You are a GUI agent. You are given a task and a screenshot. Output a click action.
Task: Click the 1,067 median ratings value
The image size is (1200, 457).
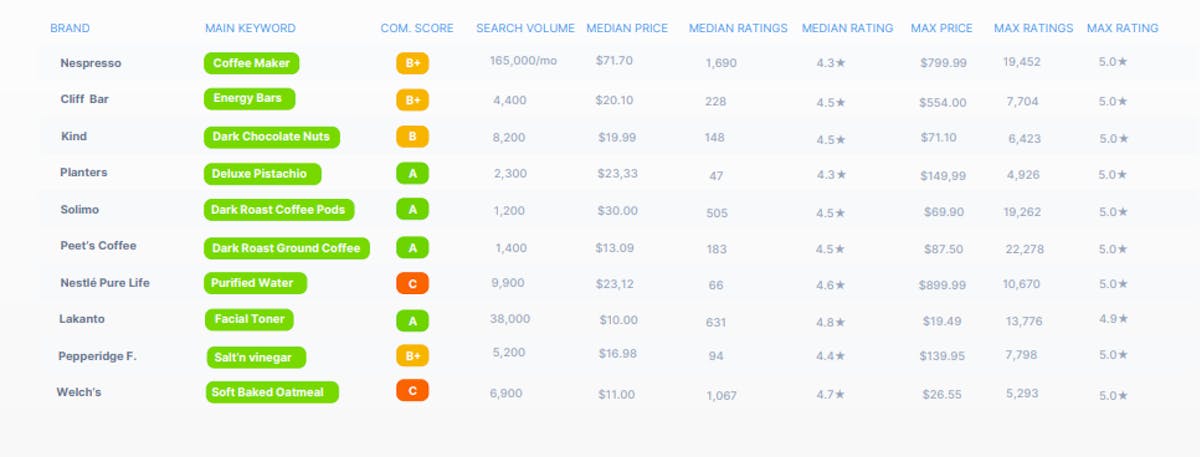point(721,395)
